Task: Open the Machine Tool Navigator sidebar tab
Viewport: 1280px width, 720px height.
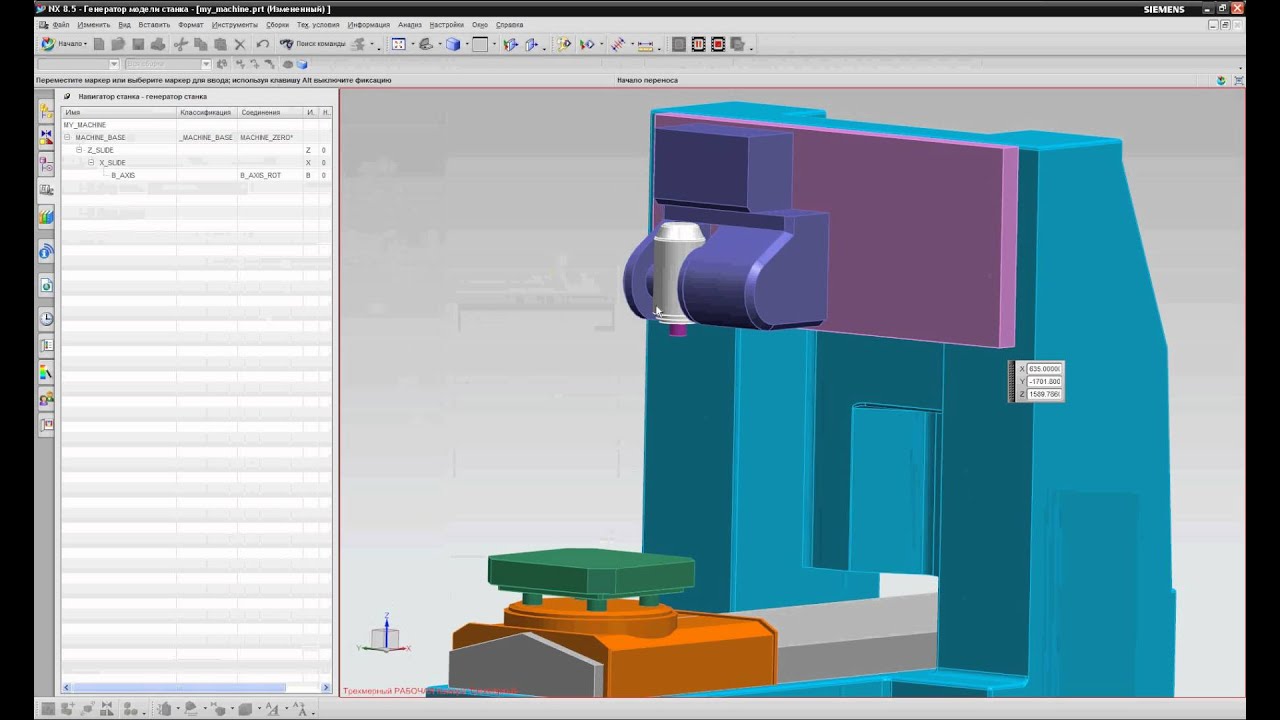Action: tap(46, 190)
